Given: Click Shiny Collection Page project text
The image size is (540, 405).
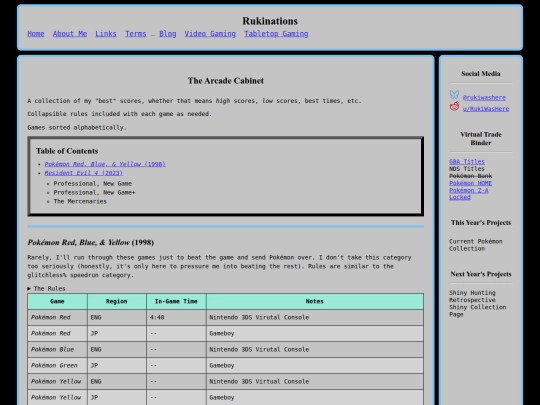Looking at the screenshot, I should [478, 311].
